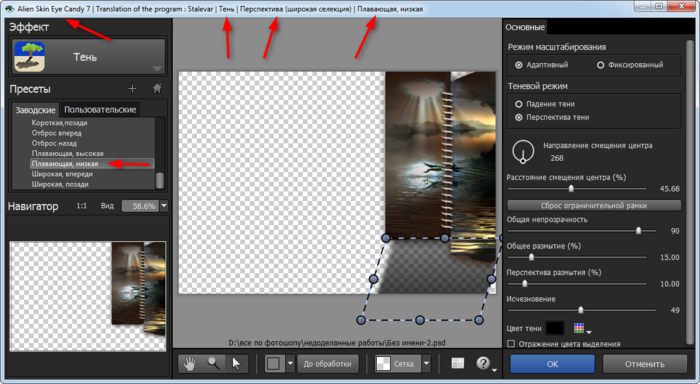The height and width of the screenshot is (384, 700).
Task: Click the Перспектива размытия slider
Action: tap(577, 284)
